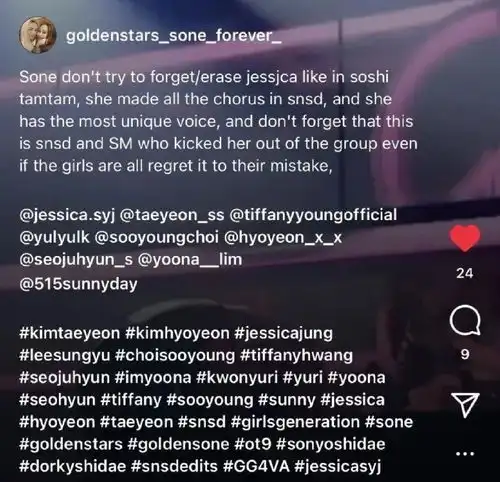The width and height of the screenshot is (500, 482).
Task: Browse the #girlsgeneration hashtag
Action: [x=295, y=422]
